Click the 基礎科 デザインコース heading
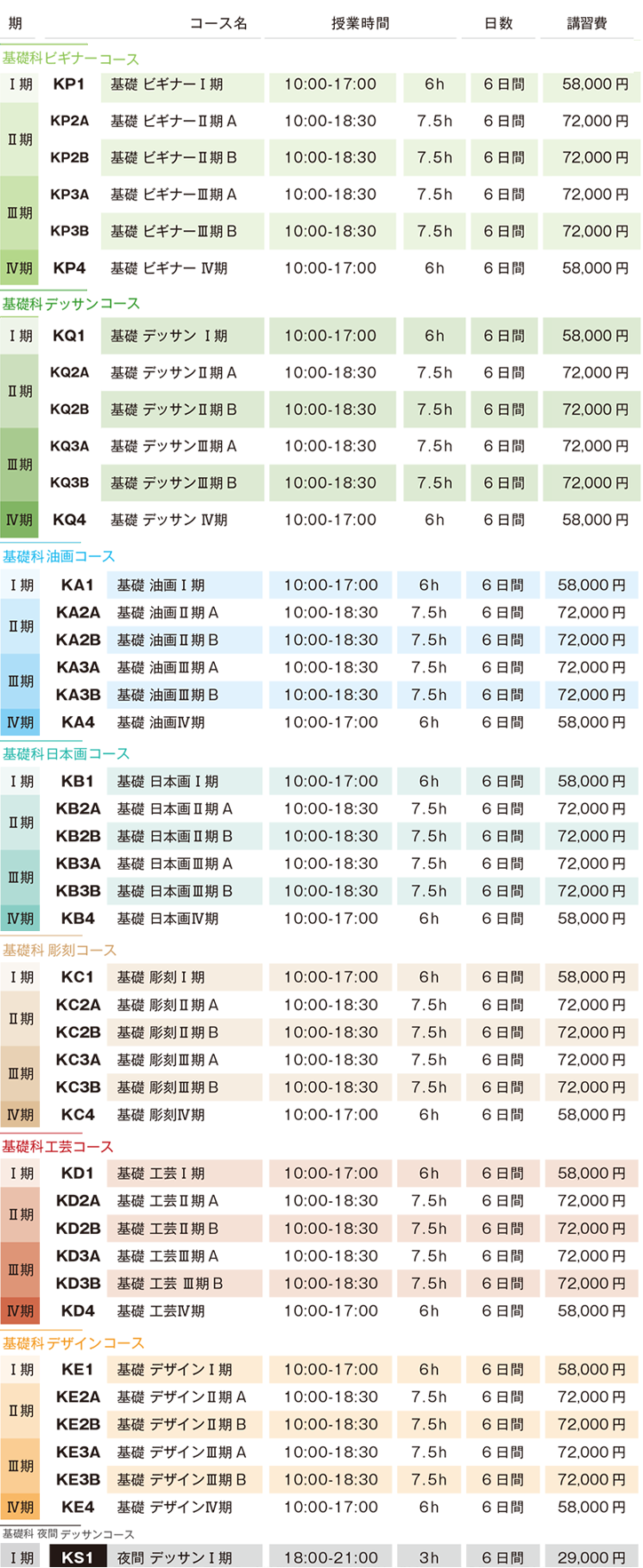Image resolution: width=643 pixels, height=1568 pixels. [x=73, y=1342]
